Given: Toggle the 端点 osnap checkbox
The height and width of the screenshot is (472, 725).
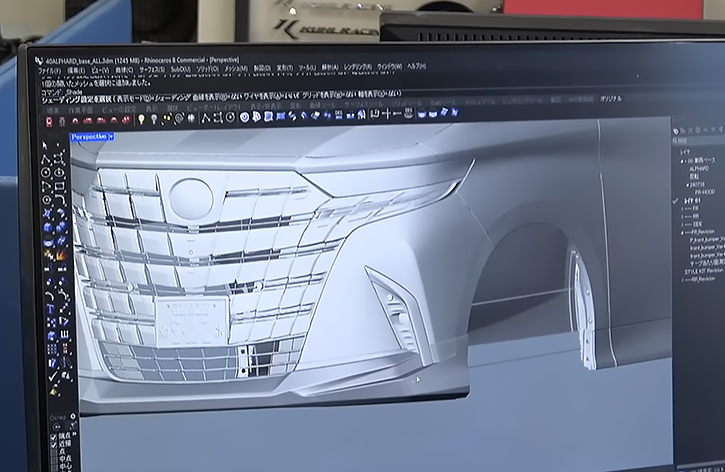Looking at the screenshot, I should point(53,437).
